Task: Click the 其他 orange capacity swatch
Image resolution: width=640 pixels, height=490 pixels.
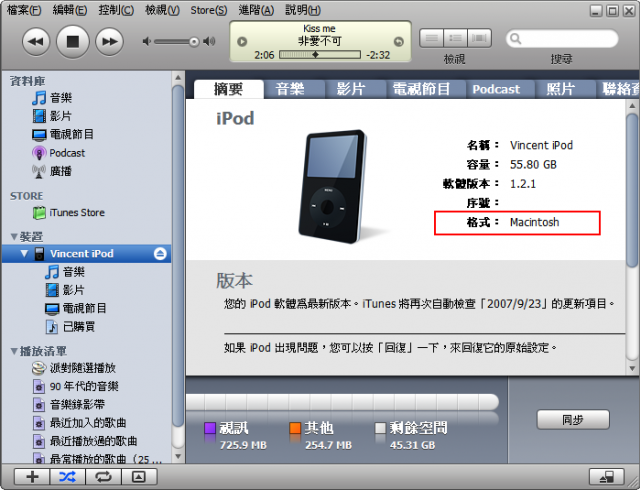Action: (x=295, y=428)
